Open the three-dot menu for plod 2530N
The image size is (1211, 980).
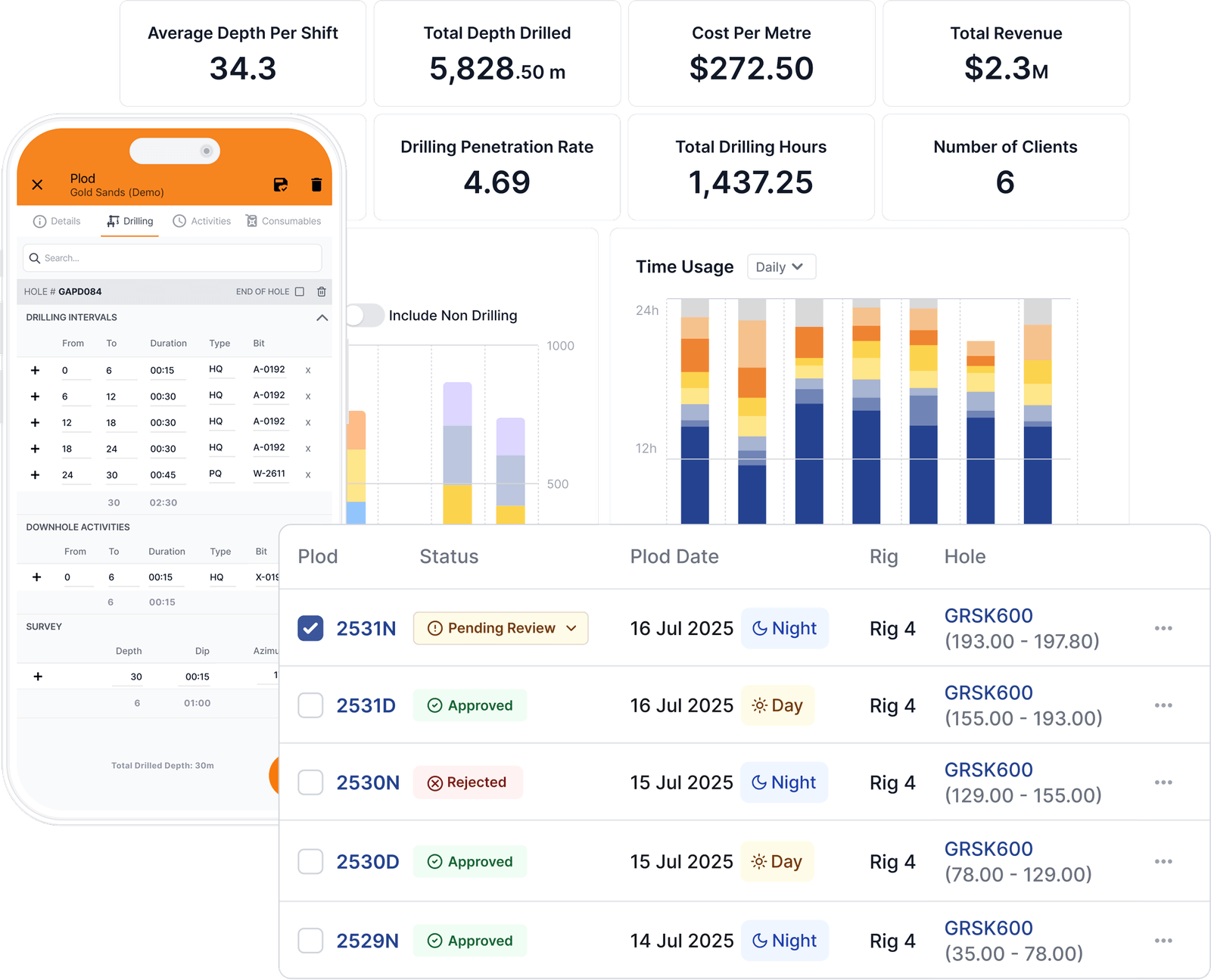tap(1163, 782)
